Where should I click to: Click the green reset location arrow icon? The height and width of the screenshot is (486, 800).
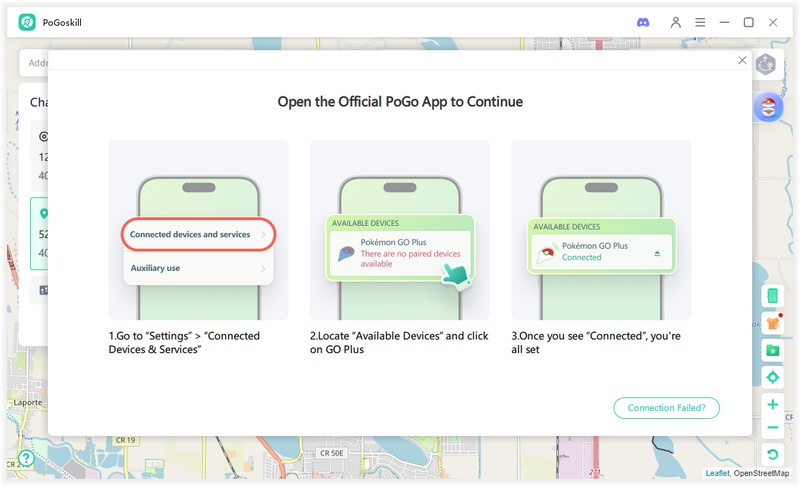click(x=772, y=456)
